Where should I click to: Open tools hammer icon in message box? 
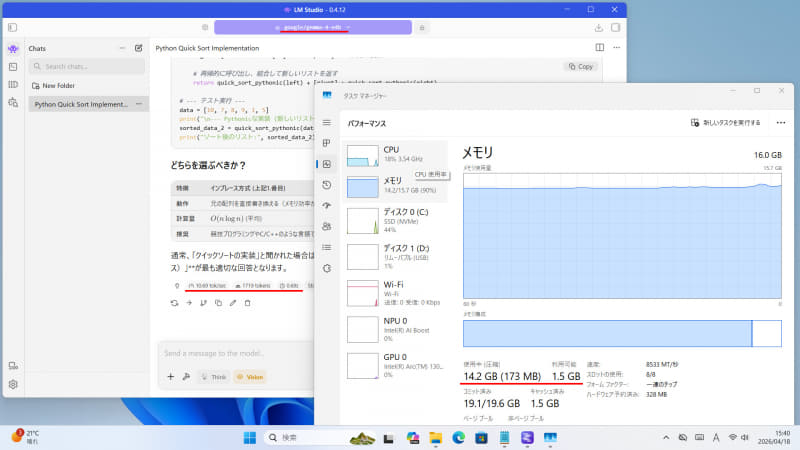[186, 377]
